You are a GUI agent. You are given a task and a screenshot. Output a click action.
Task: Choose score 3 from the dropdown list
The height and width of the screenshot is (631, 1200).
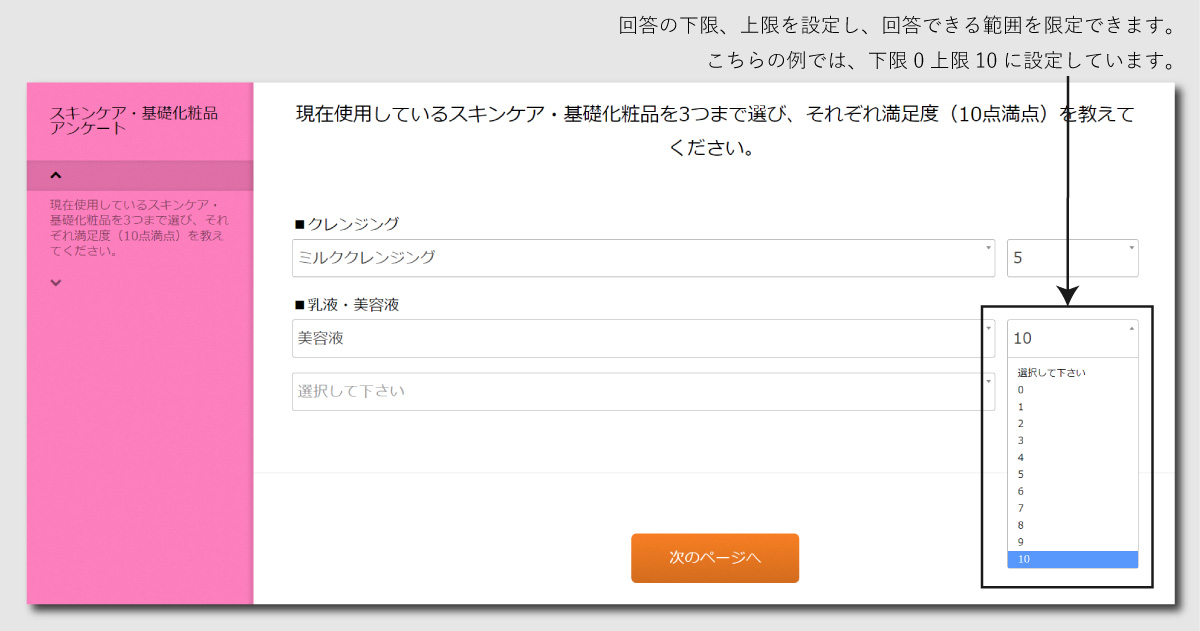pos(1072,441)
